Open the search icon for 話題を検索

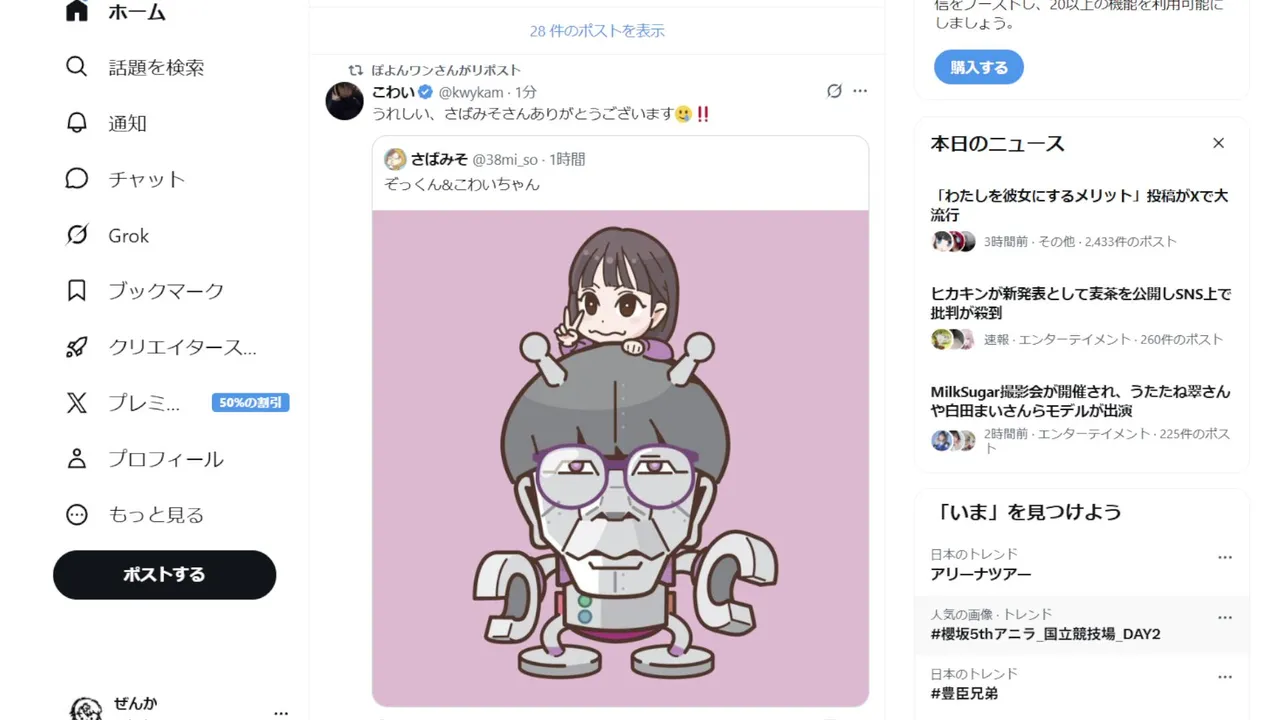click(x=77, y=67)
